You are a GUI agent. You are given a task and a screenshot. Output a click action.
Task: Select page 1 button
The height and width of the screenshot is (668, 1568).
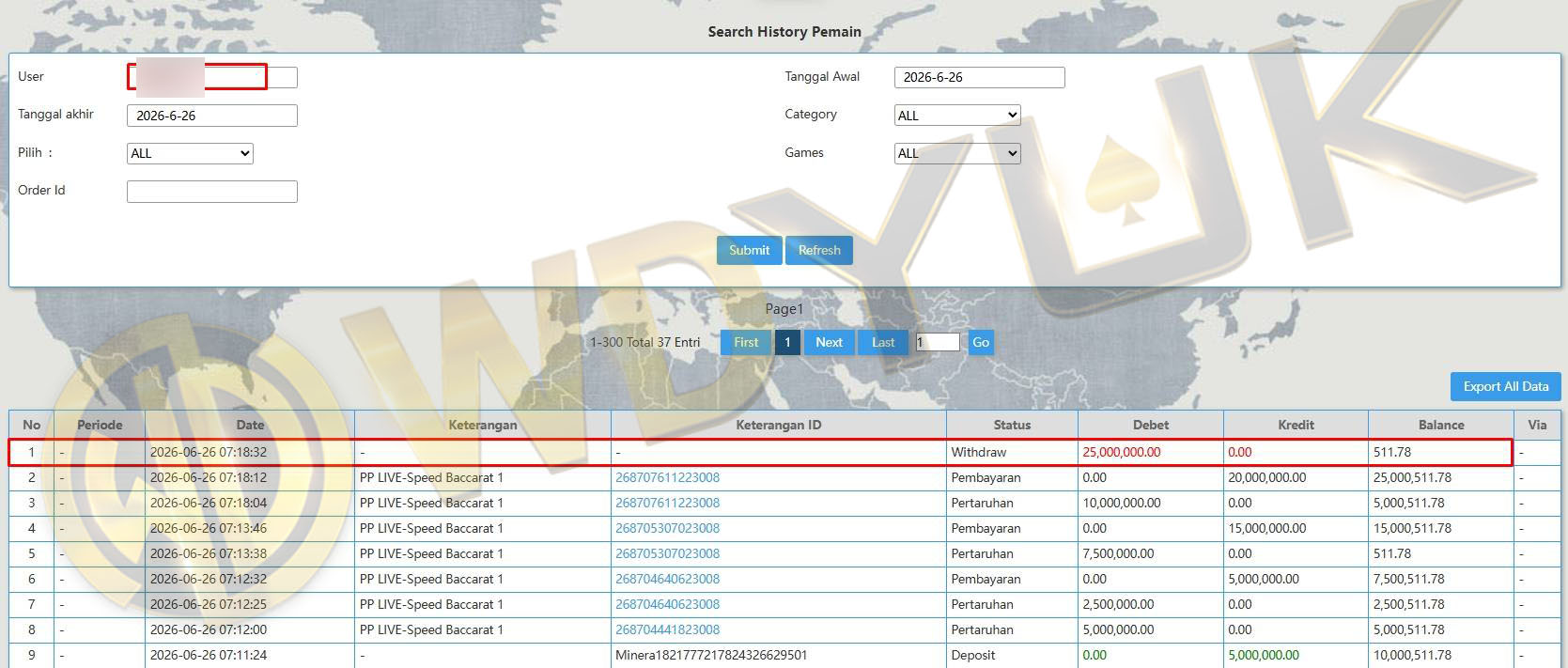787,342
